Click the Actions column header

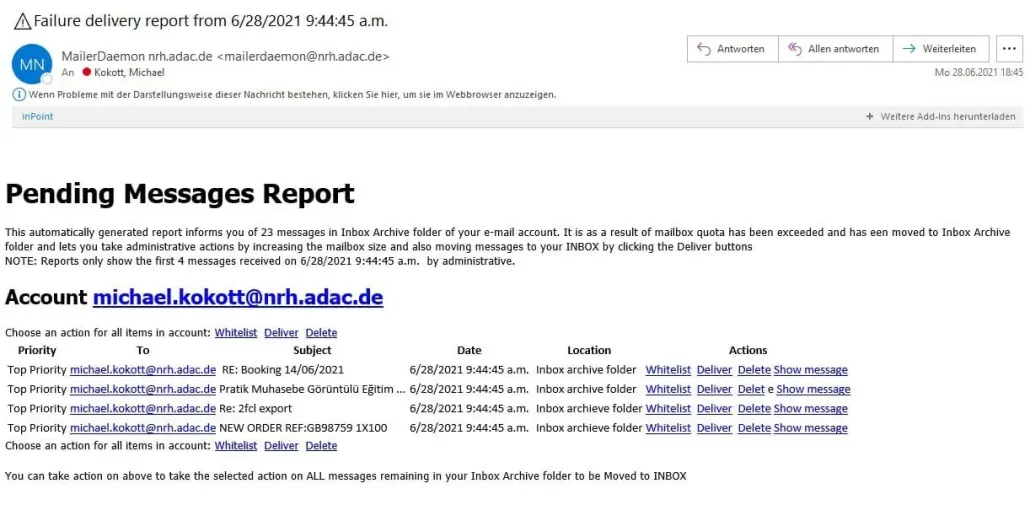[x=748, y=350]
